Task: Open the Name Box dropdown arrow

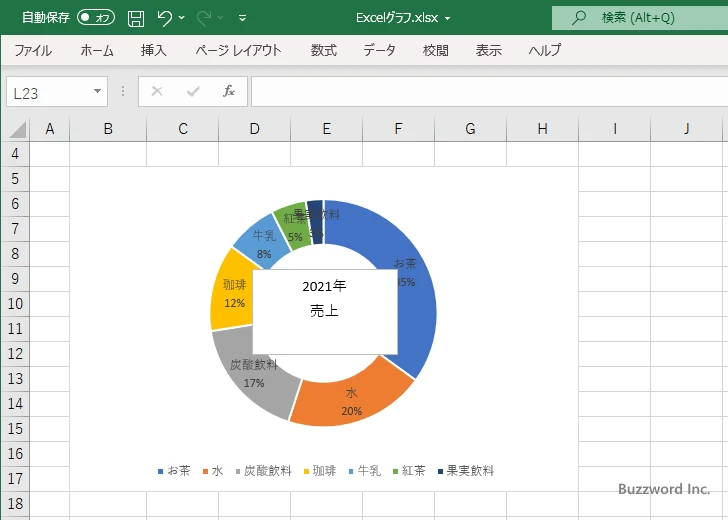Action: coord(98,91)
